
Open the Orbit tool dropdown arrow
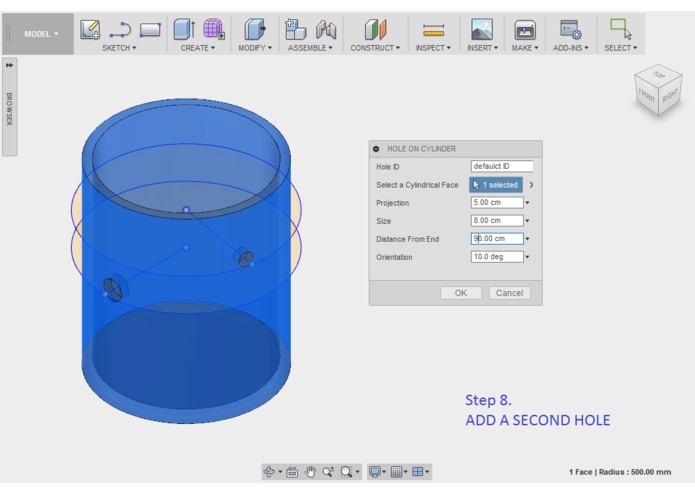[280, 472]
